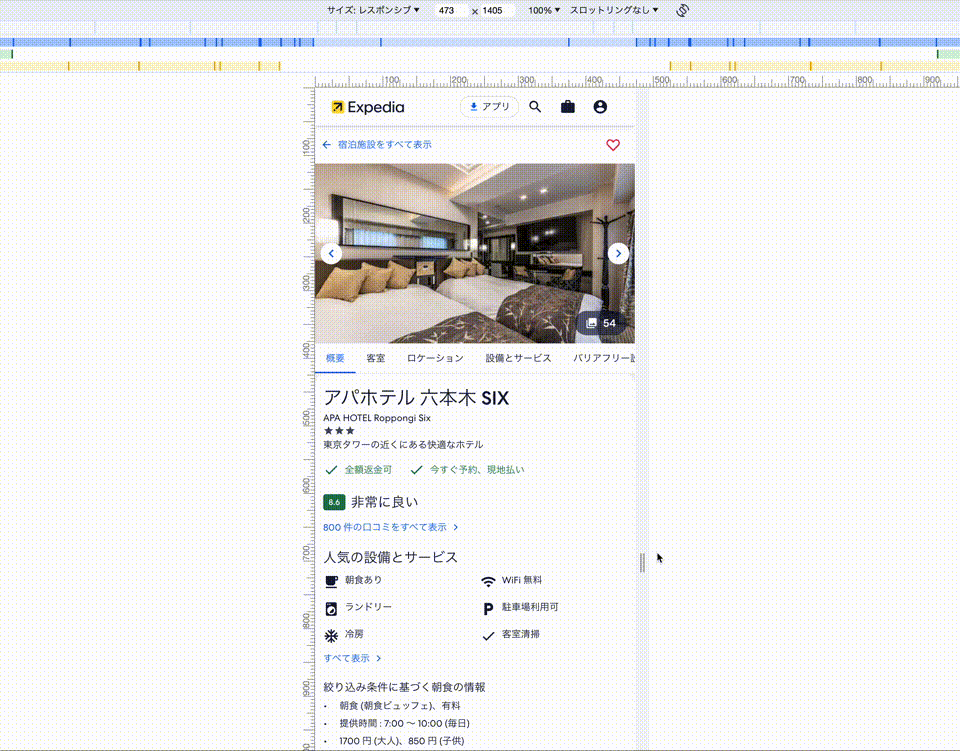
Task: Click the 駐車場利用可 parking P icon
Action: tap(489, 608)
